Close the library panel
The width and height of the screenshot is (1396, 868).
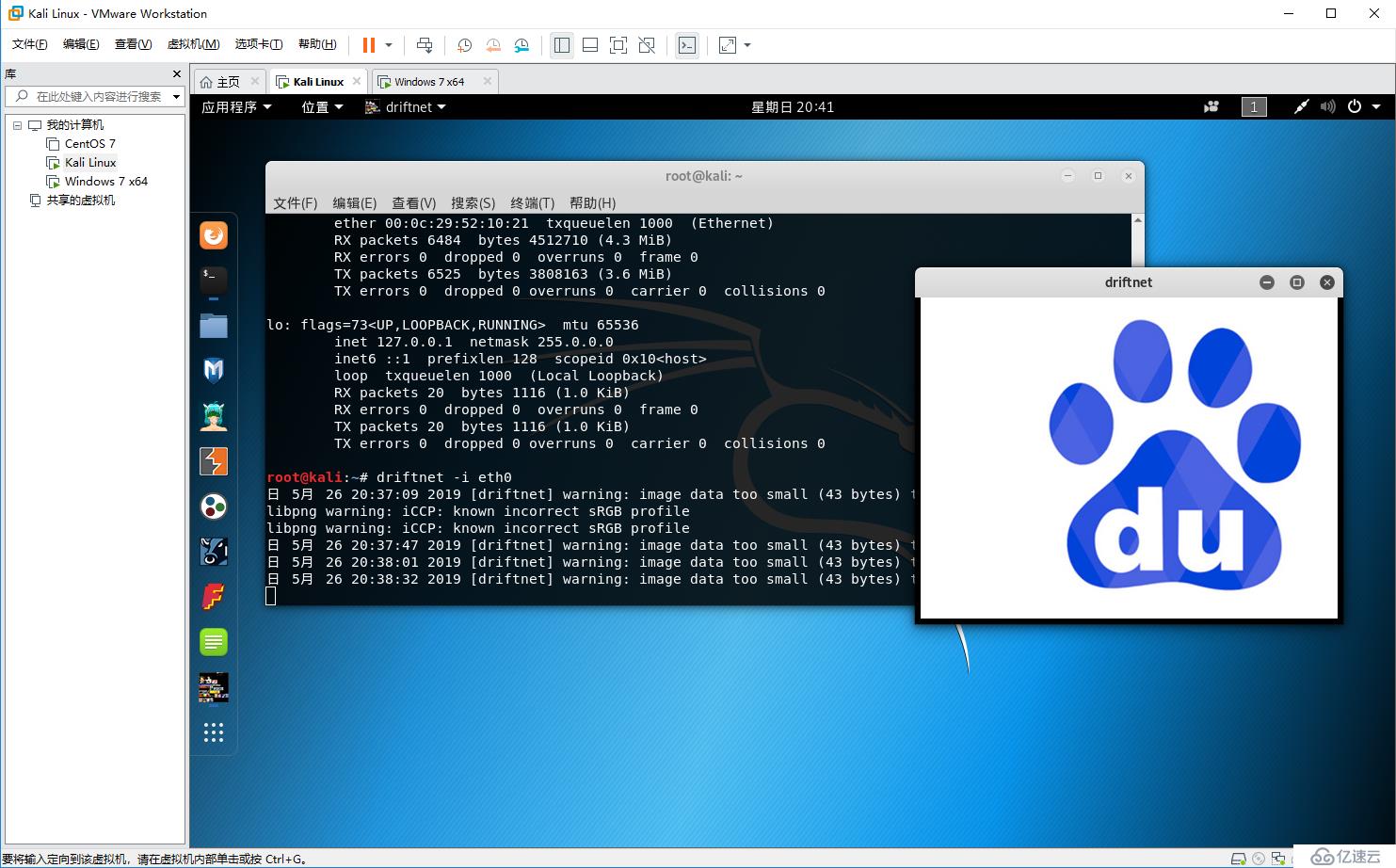point(176,73)
